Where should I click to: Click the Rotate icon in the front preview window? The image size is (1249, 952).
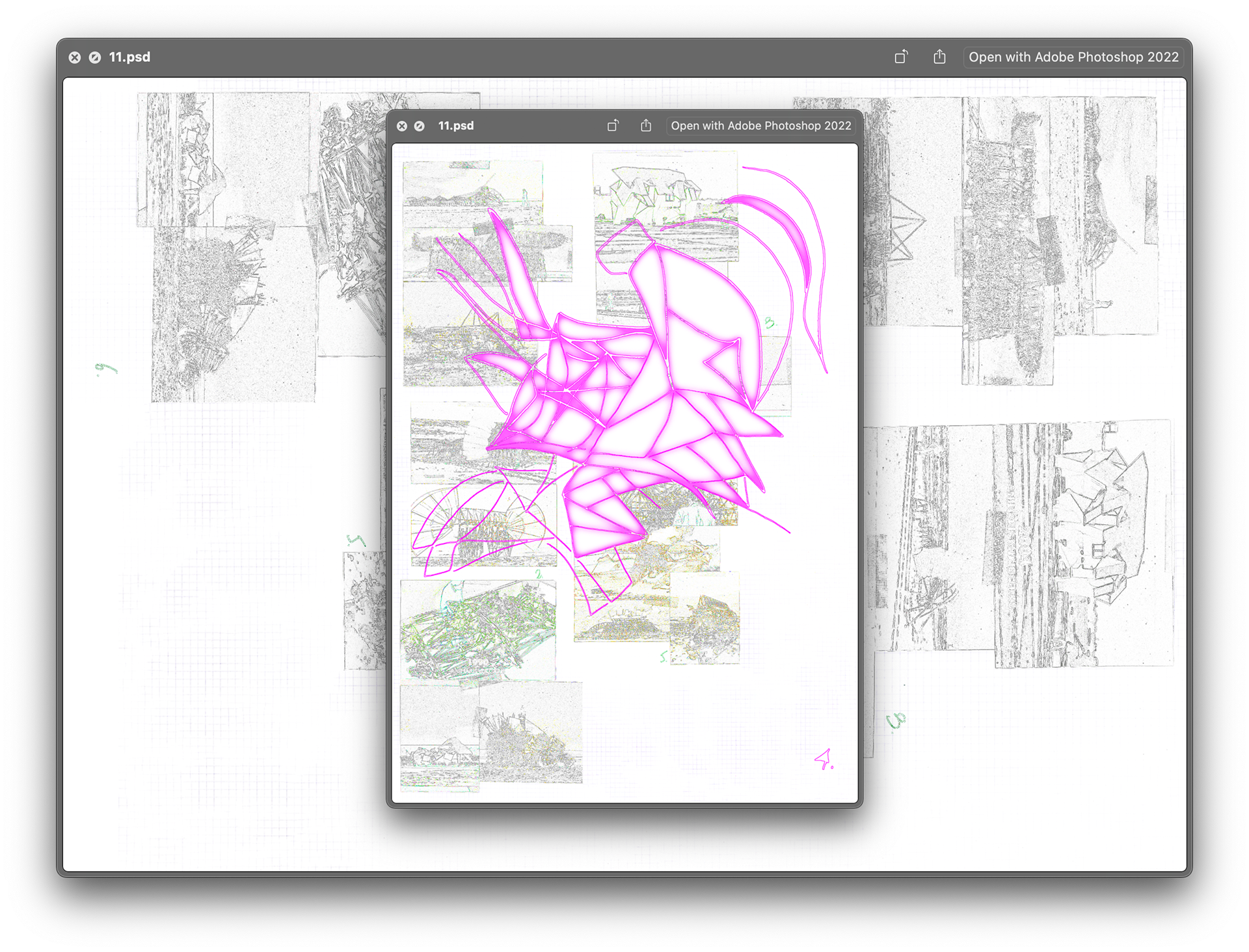coord(613,126)
